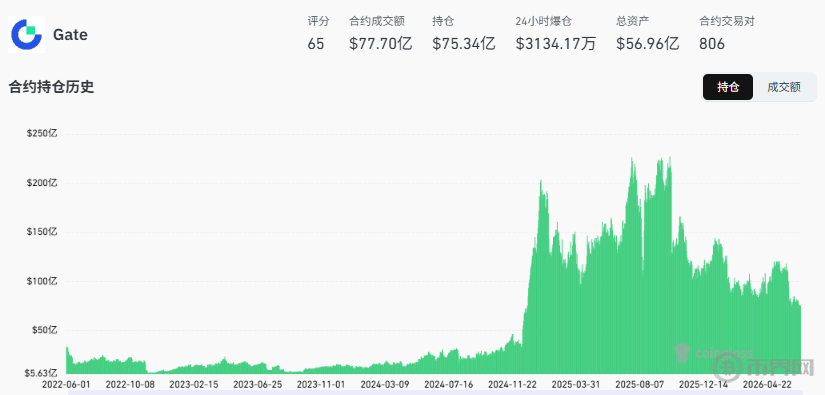Click the Gate exchange logo icon
This screenshot has height=395, width=825.
coord(26,35)
